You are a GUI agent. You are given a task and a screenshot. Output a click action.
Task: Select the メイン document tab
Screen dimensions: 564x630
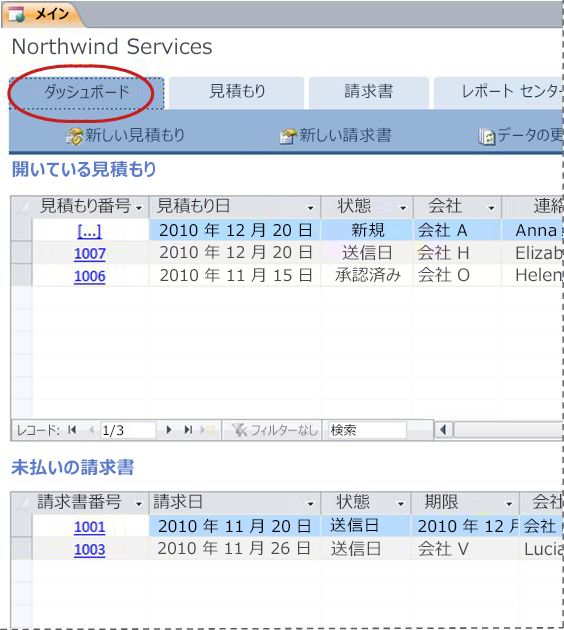(x=43, y=14)
